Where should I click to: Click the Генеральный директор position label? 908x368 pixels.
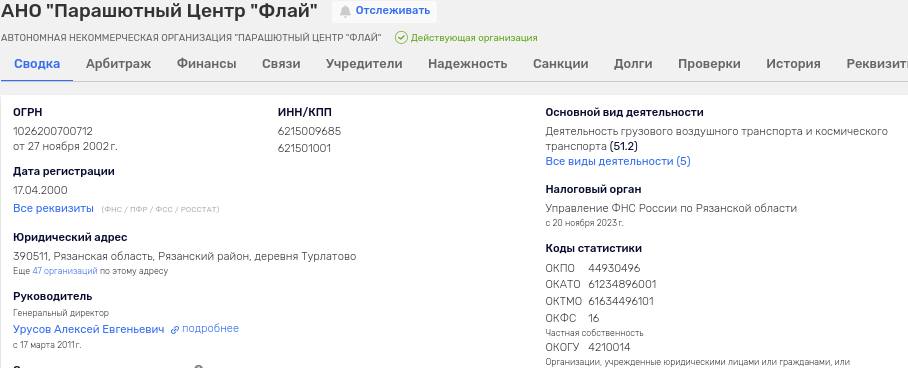(x=61, y=313)
